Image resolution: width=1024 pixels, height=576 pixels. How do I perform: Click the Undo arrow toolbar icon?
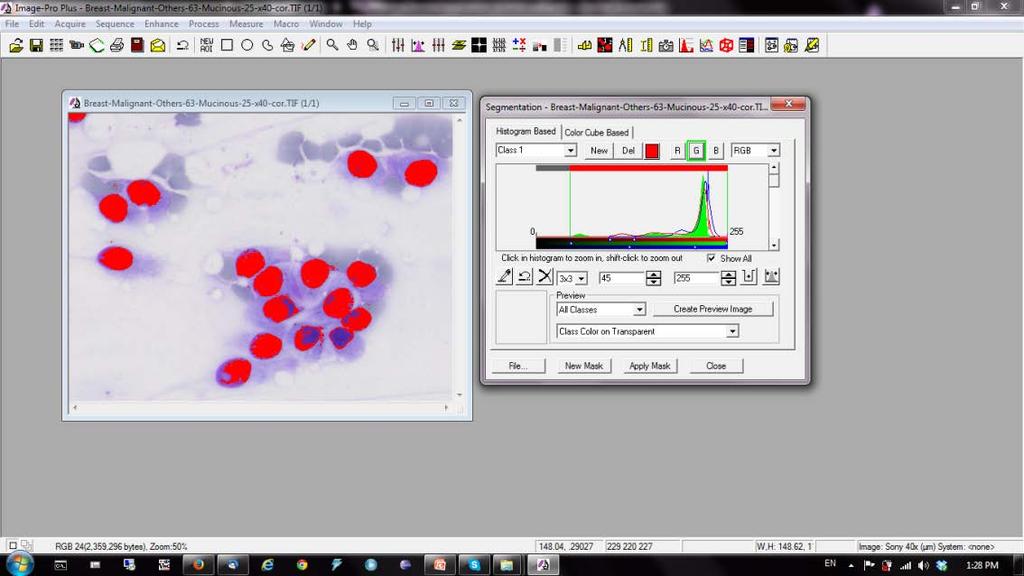point(183,46)
